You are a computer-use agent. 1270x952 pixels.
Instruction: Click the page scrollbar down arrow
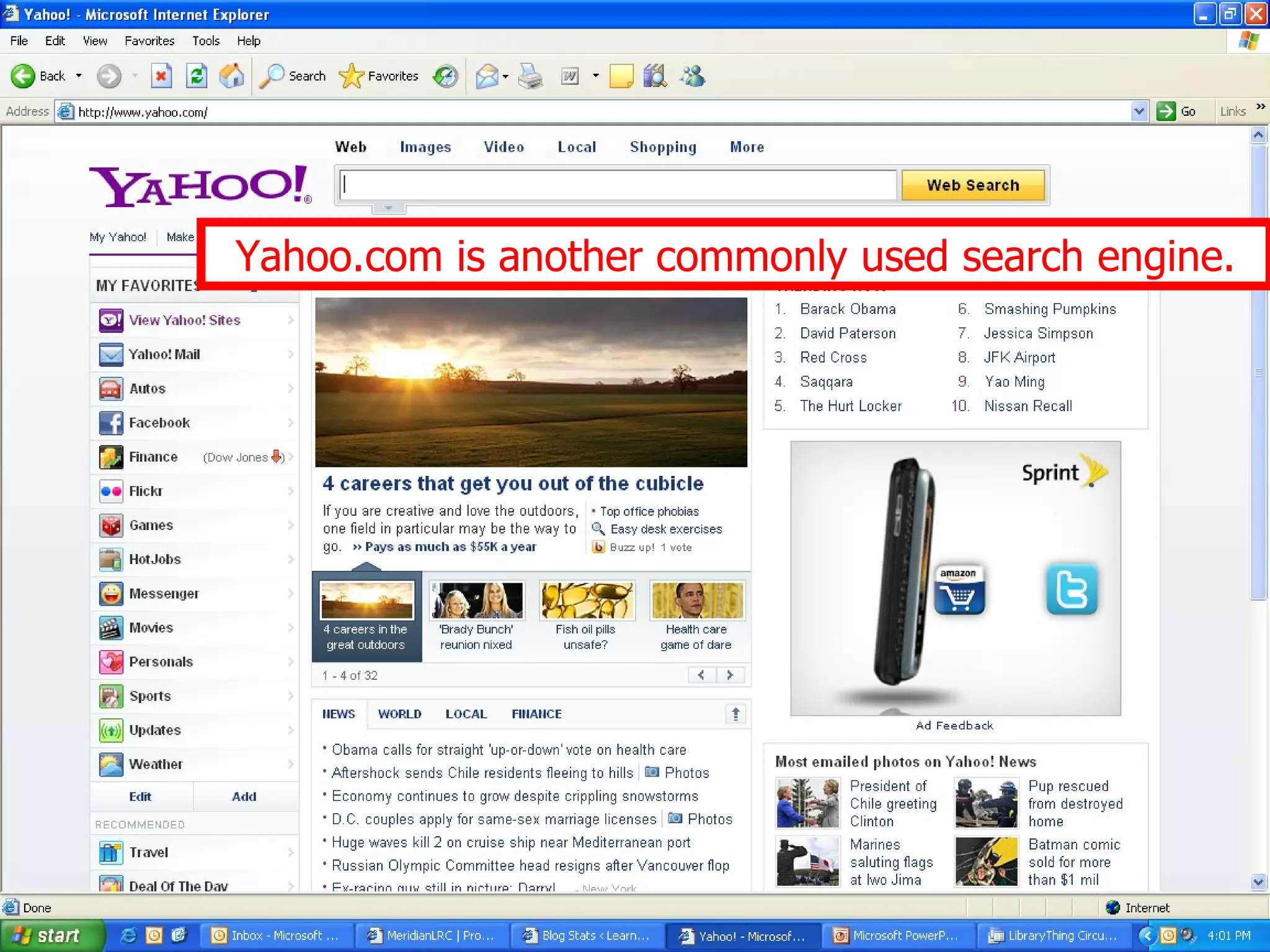1258,881
